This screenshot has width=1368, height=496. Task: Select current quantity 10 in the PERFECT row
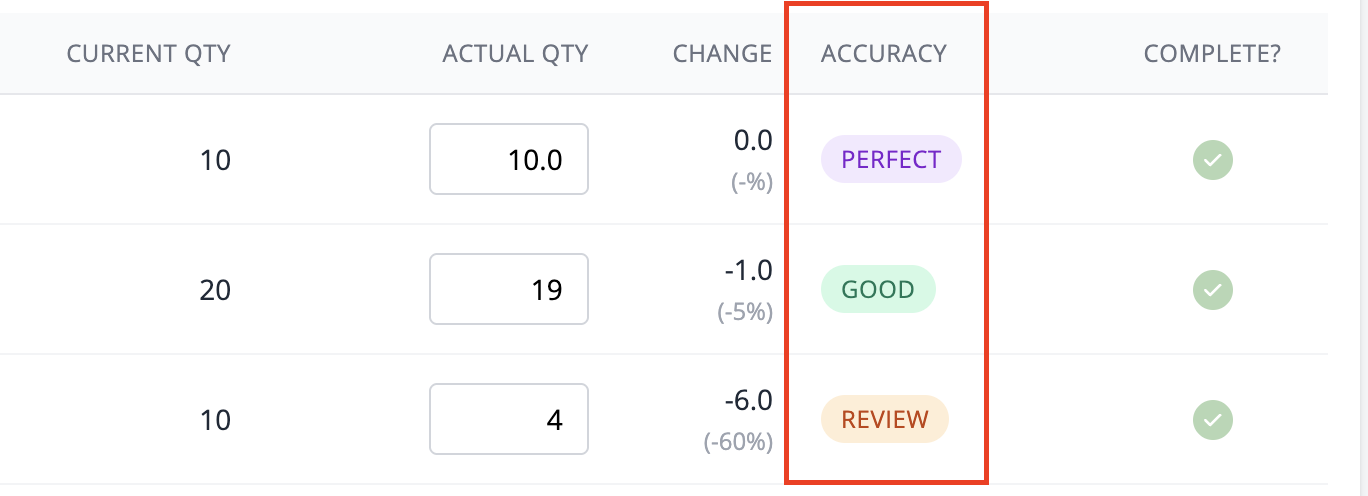[x=215, y=160]
